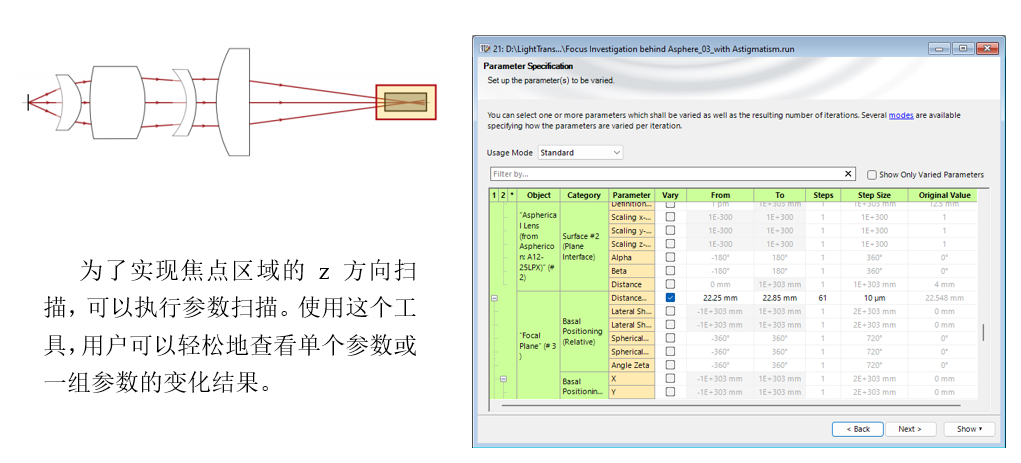Edit the Step Size value 10 µm
The height and width of the screenshot is (463, 1021).
(x=874, y=298)
